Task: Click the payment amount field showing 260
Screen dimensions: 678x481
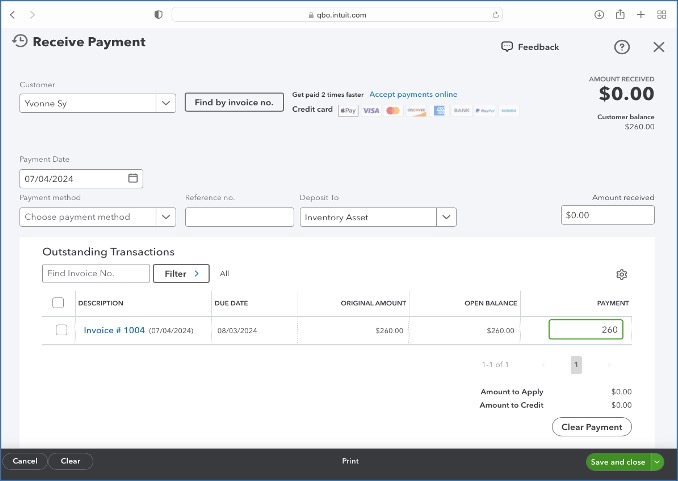Action: [x=585, y=330]
